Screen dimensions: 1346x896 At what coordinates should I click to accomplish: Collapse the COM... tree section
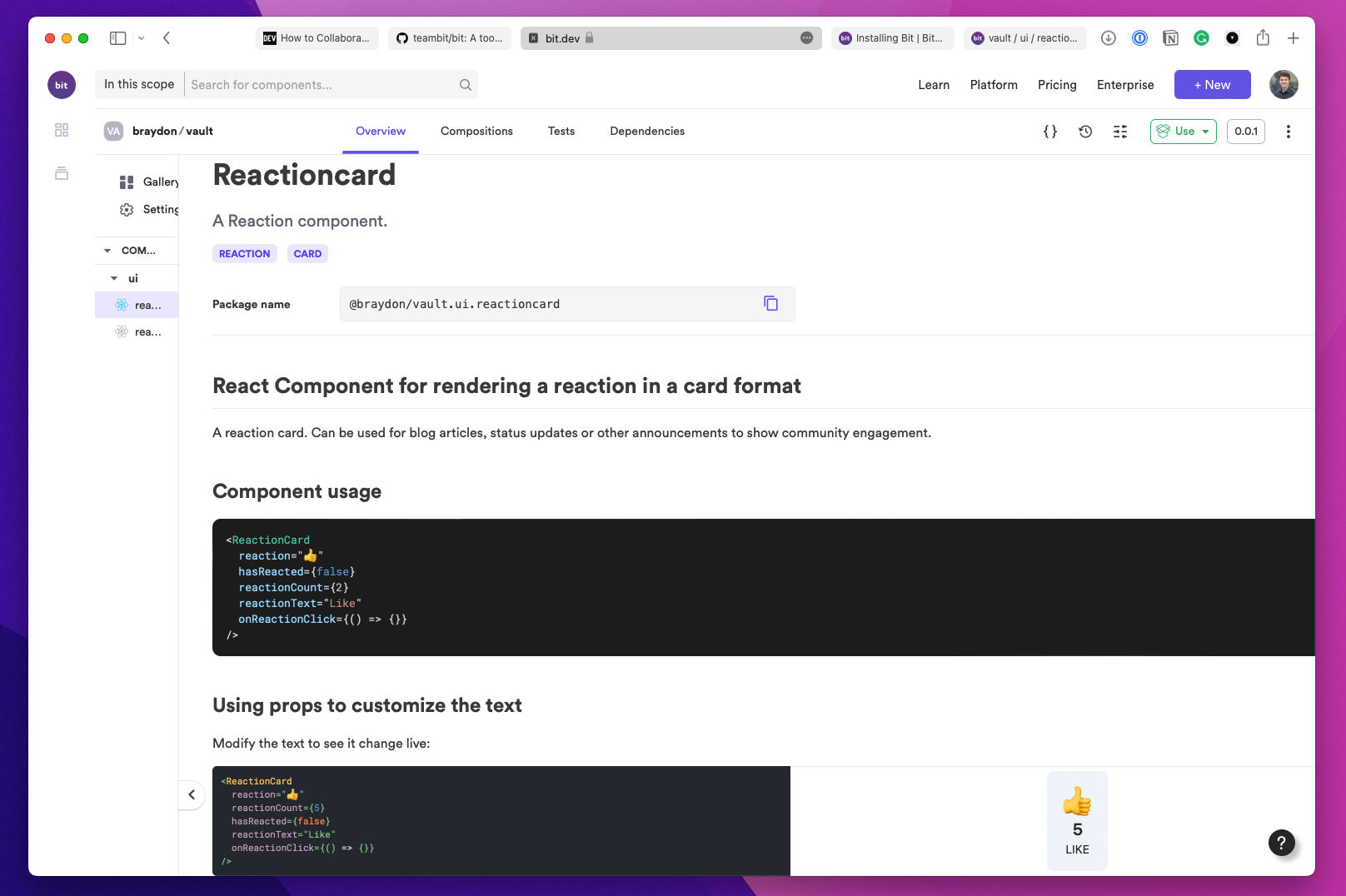(107, 251)
